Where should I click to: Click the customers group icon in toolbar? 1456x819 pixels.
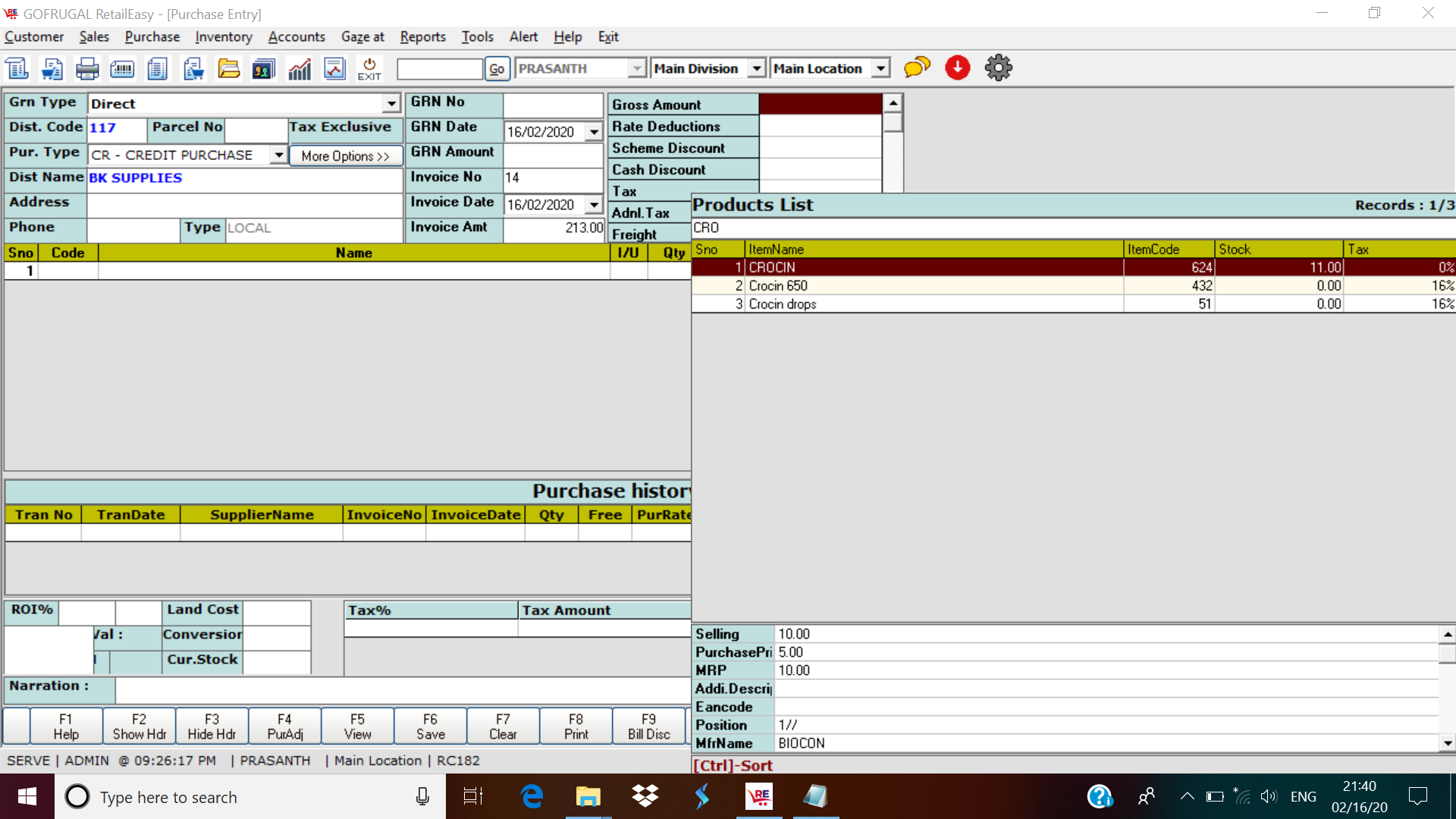tap(264, 69)
